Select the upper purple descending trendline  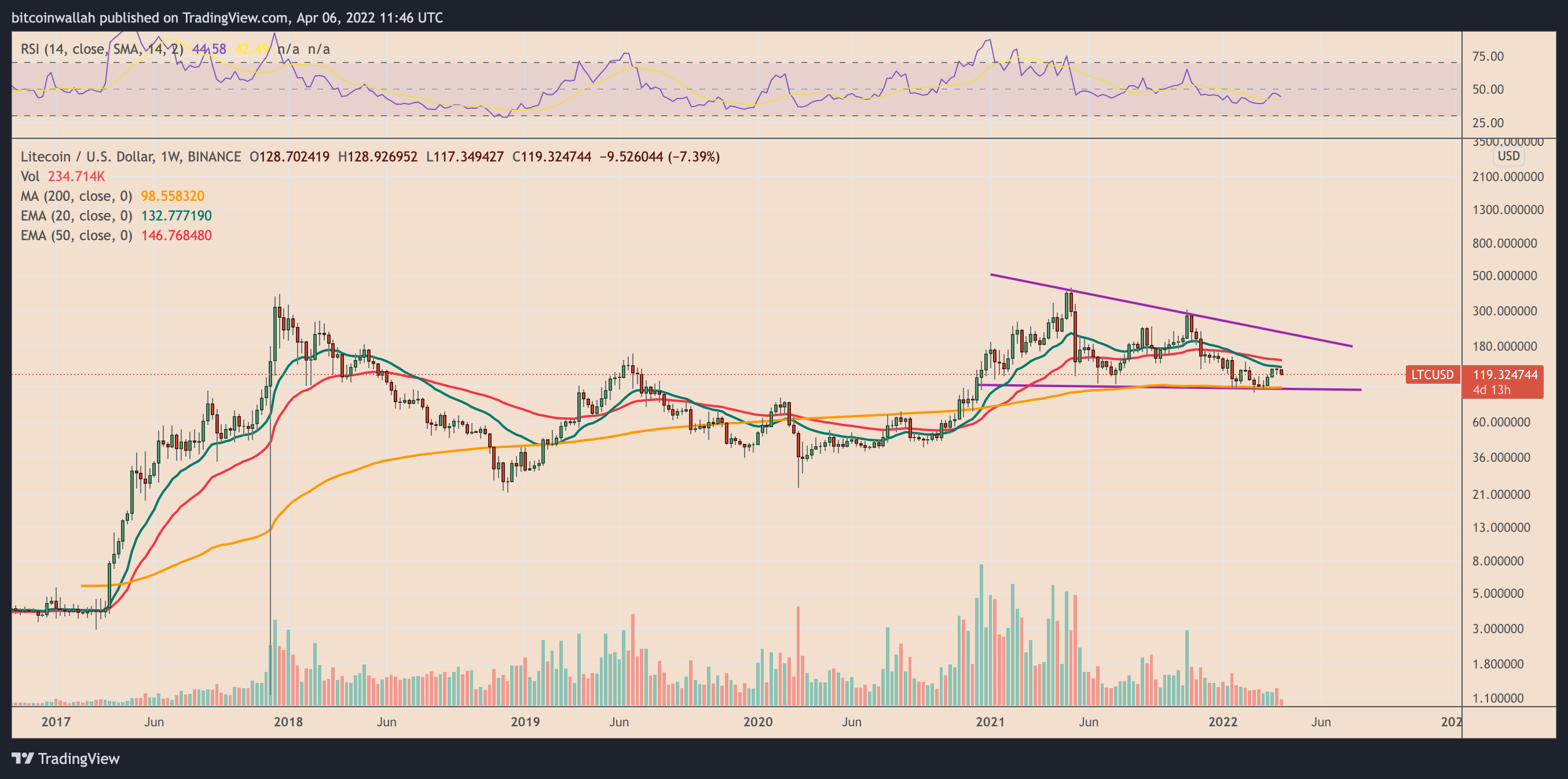tap(1171, 310)
